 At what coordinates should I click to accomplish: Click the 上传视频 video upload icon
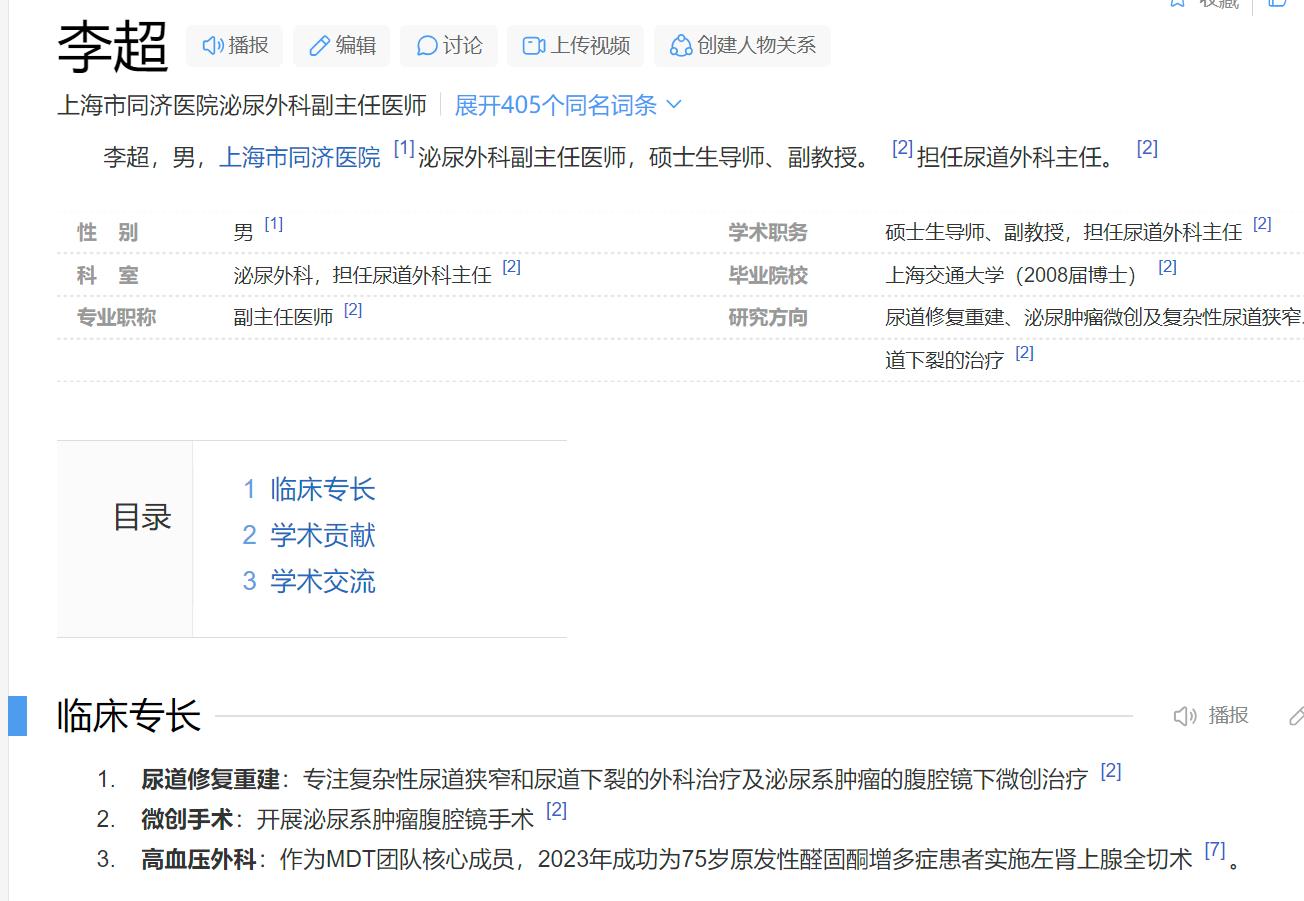pos(533,45)
